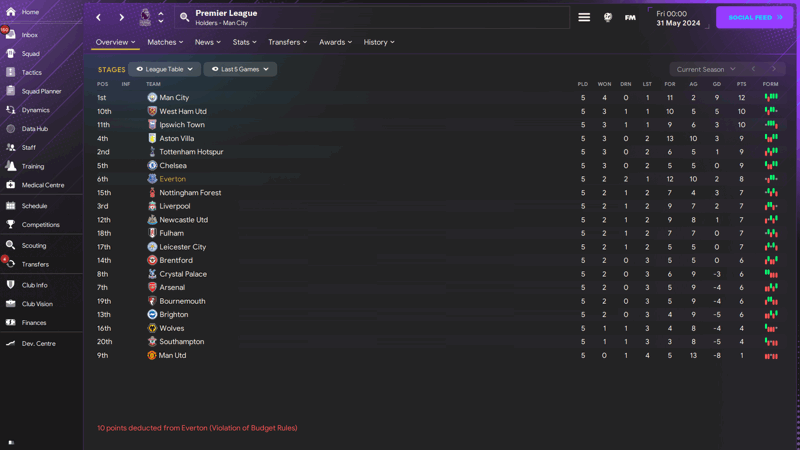The width and height of the screenshot is (800, 450).
Task: Click the FM logo button
Action: (630, 17)
